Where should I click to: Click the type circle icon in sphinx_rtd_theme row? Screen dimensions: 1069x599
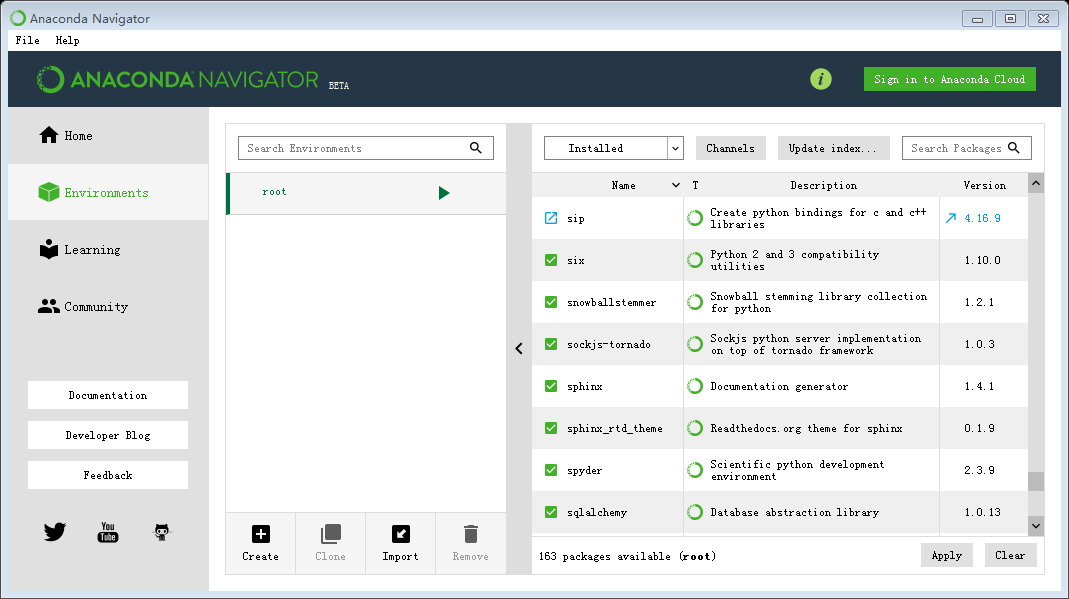click(695, 428)
